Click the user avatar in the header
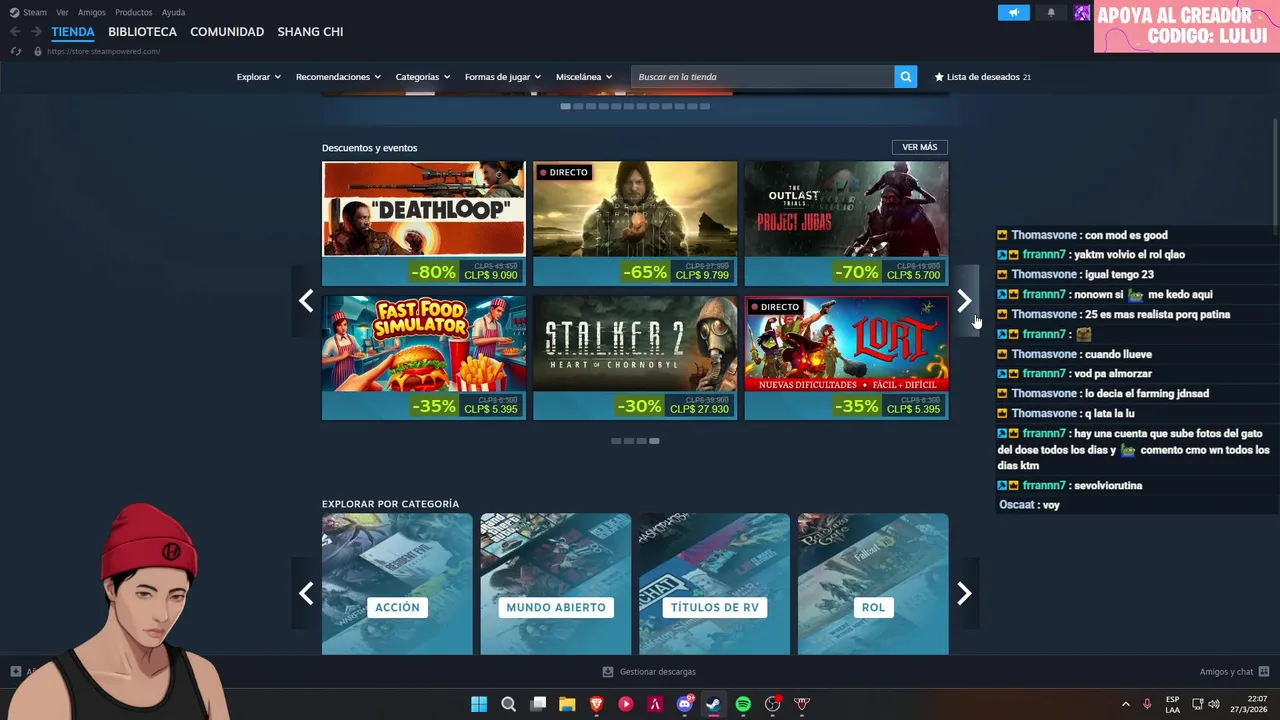This screenshot has height=720, width=1280. click(1082, 12)
